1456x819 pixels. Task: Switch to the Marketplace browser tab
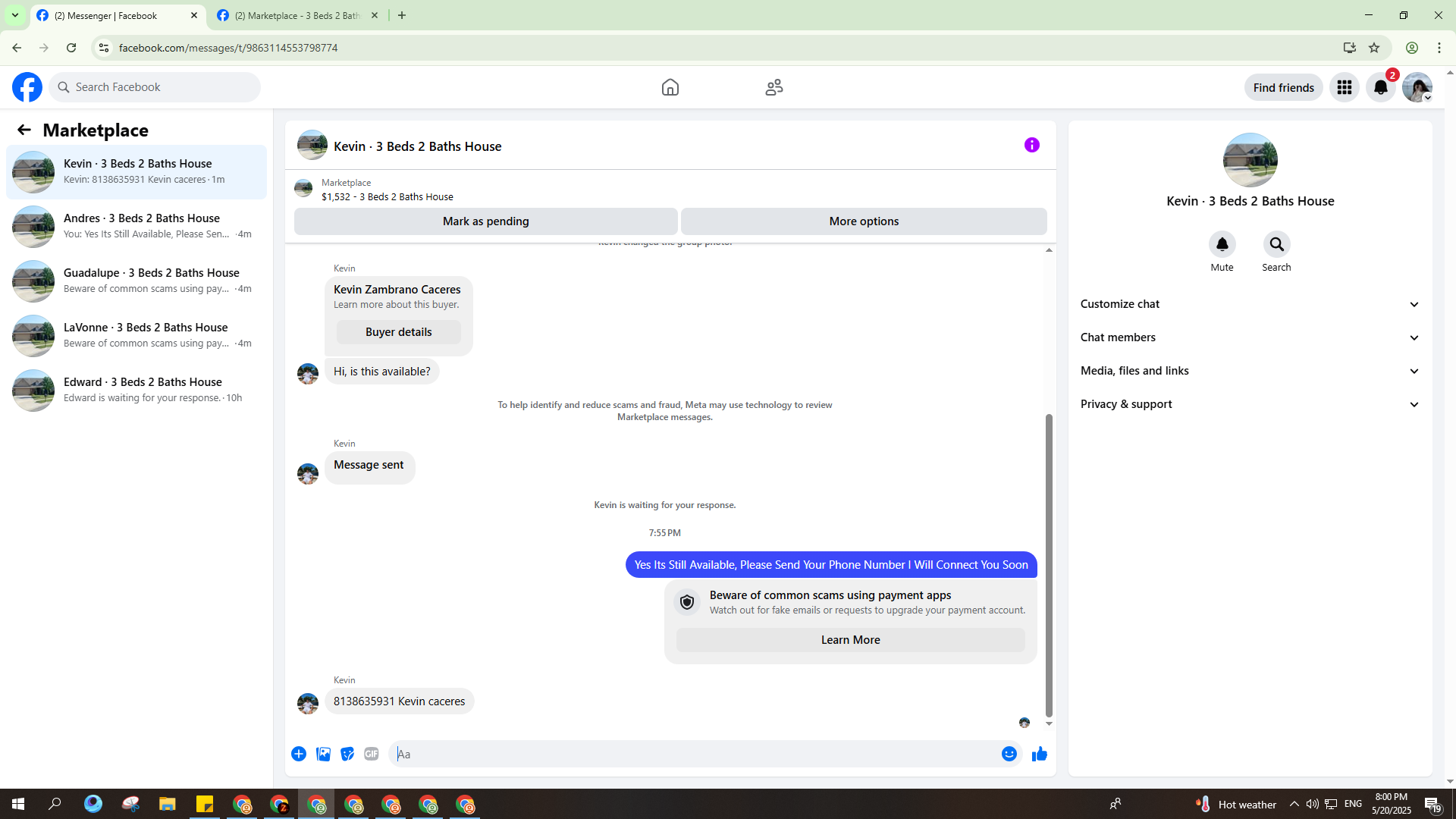point(297,15)
